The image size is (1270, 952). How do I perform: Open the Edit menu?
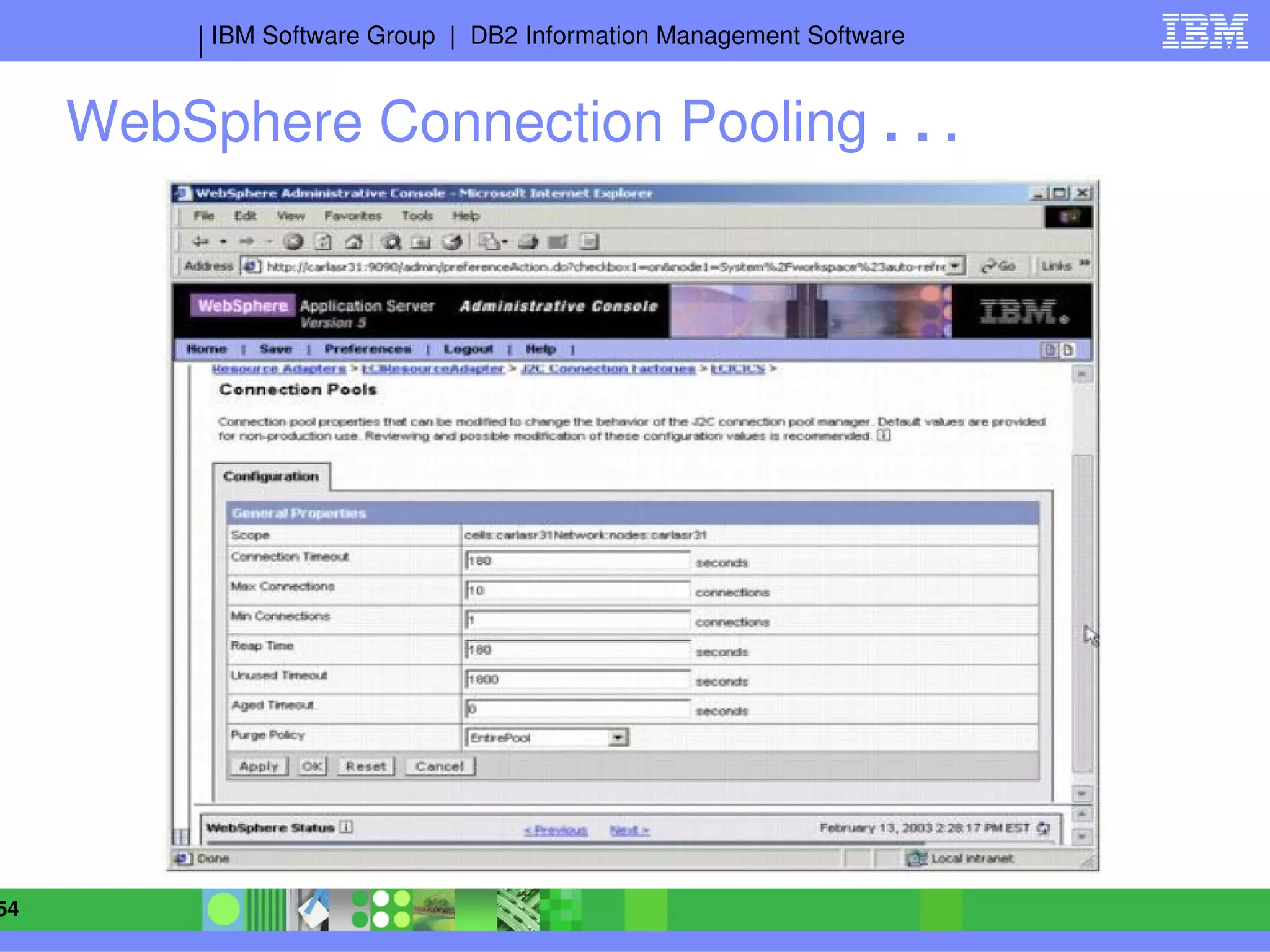245,216
